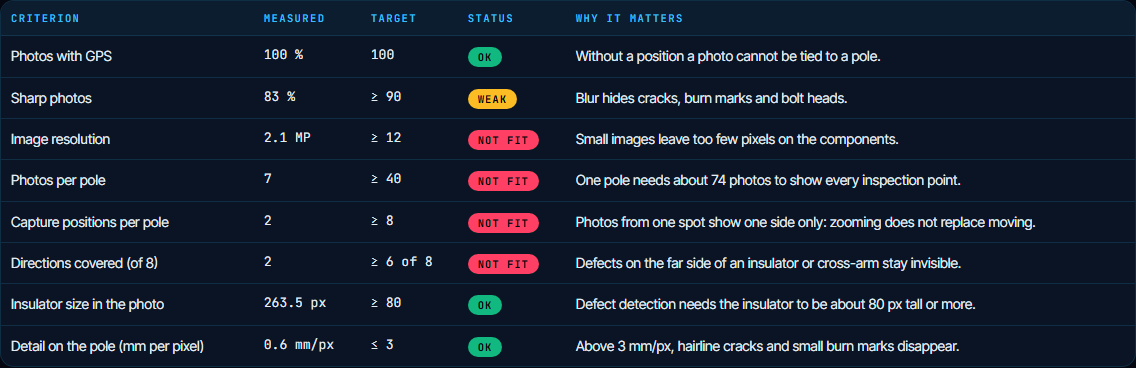Click the measured value '7'
The width and height of the screenshot is (1136, 368).
coord(267,178)
